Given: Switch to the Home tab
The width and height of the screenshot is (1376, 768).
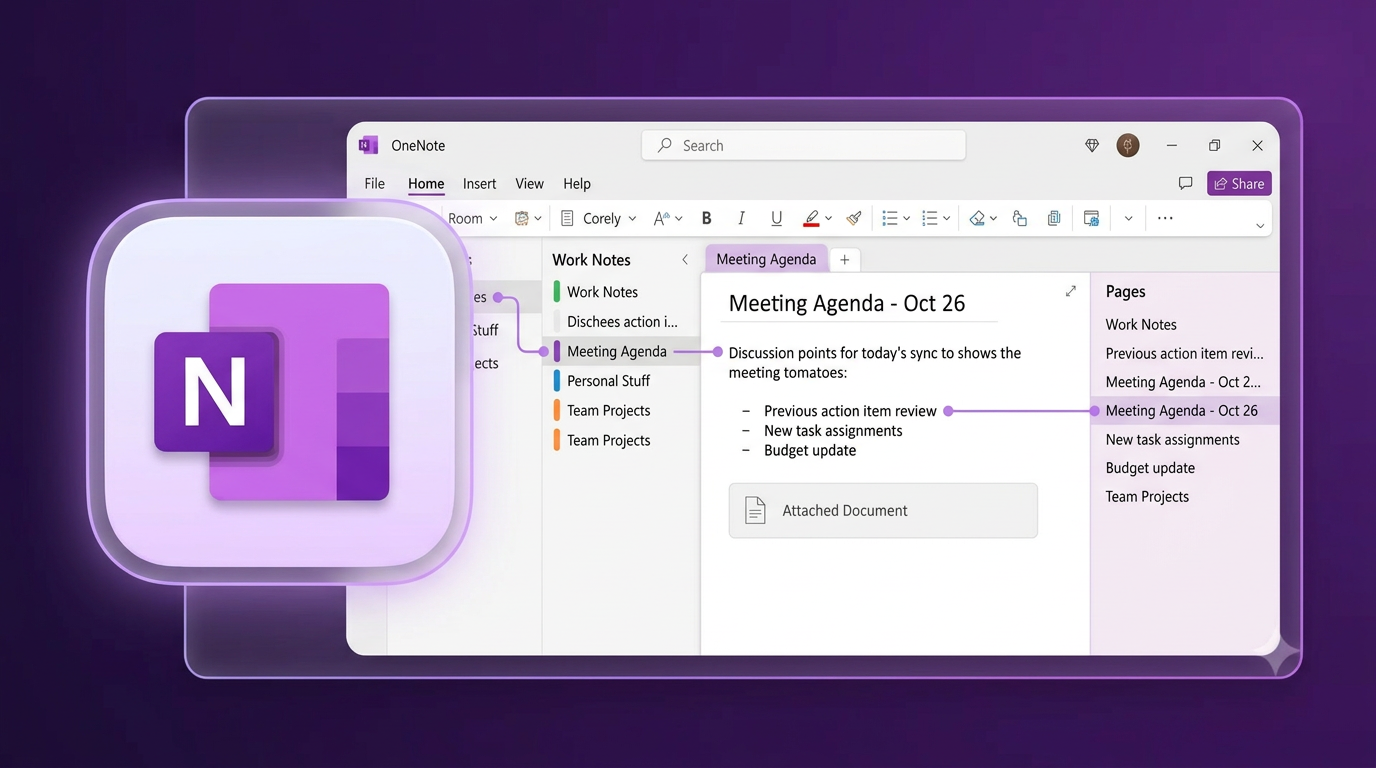Looking at the screenshot, I should click(426, 183).
